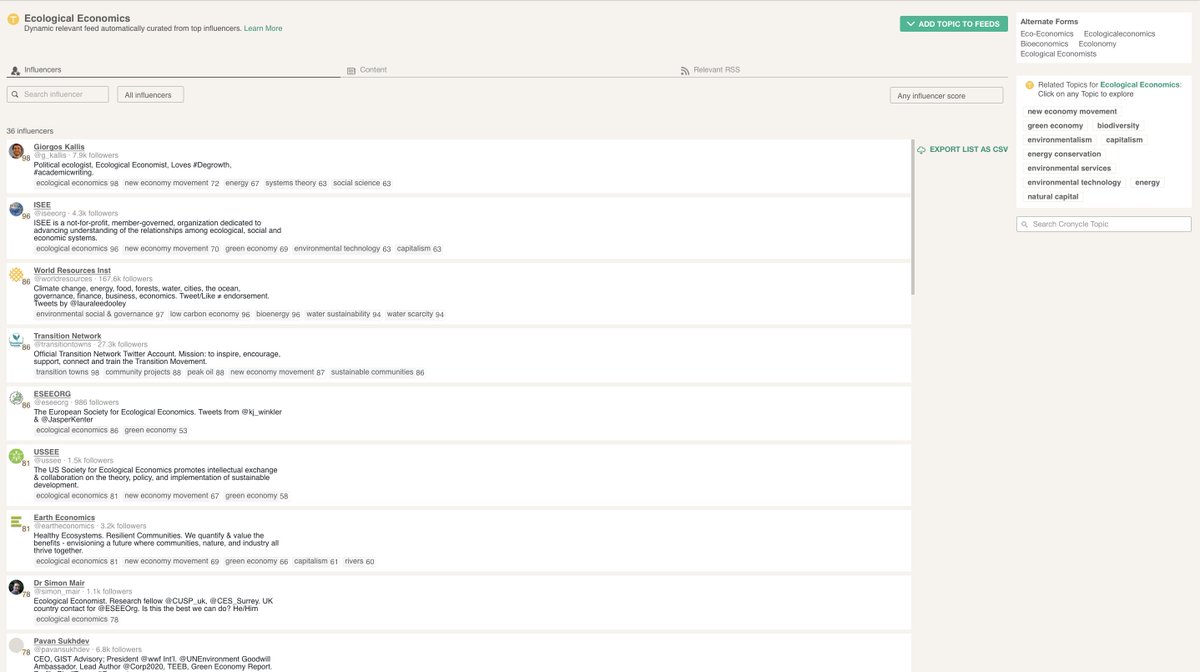Focus the Search Cronycle Topic field
1200x672 pixels.
coord(1104,224)
